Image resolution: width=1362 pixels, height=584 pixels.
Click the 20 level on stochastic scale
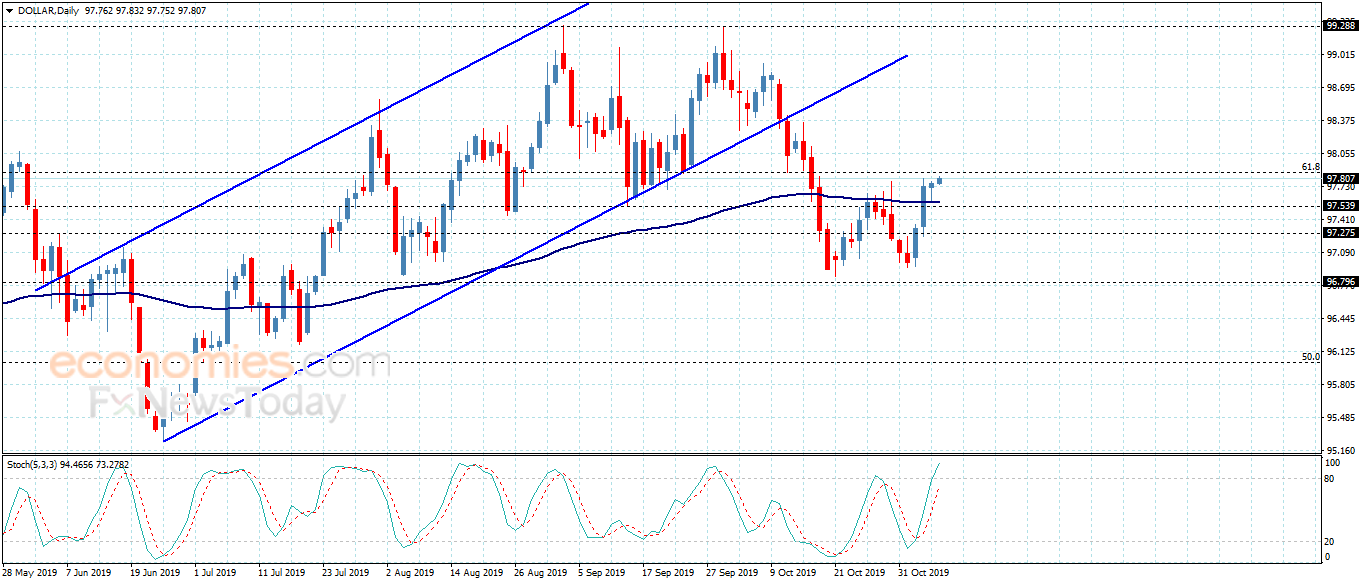1330,541
